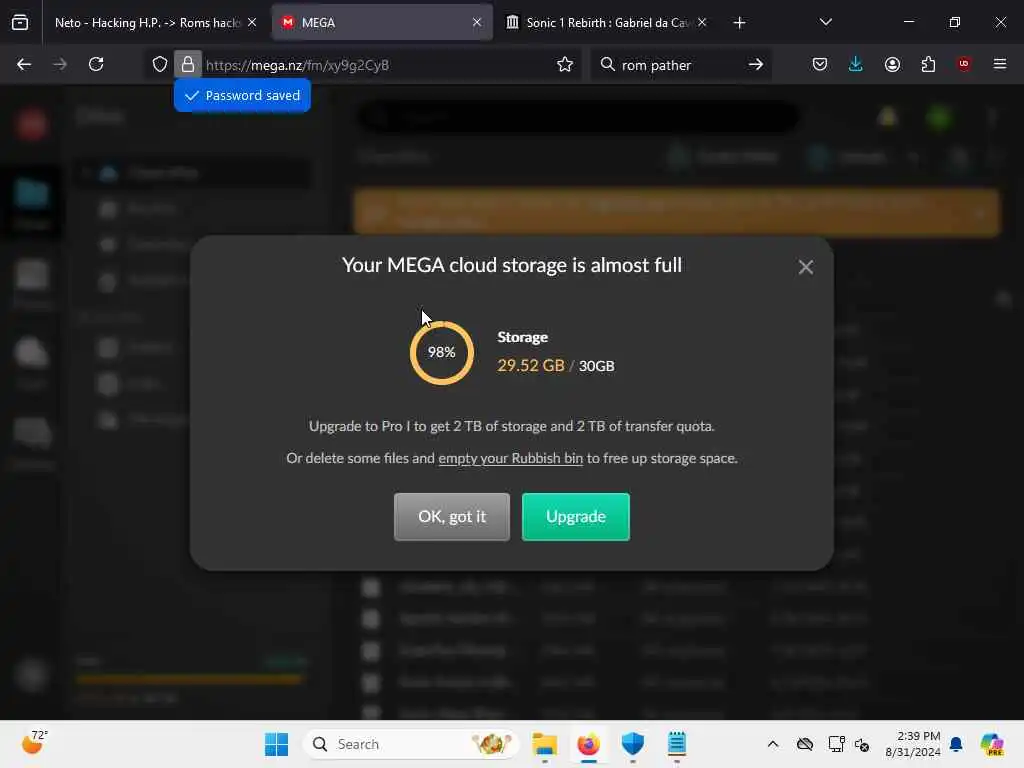Click the site padlock security icon
Screen dimensions: 1024x768
tap(187, 64)
